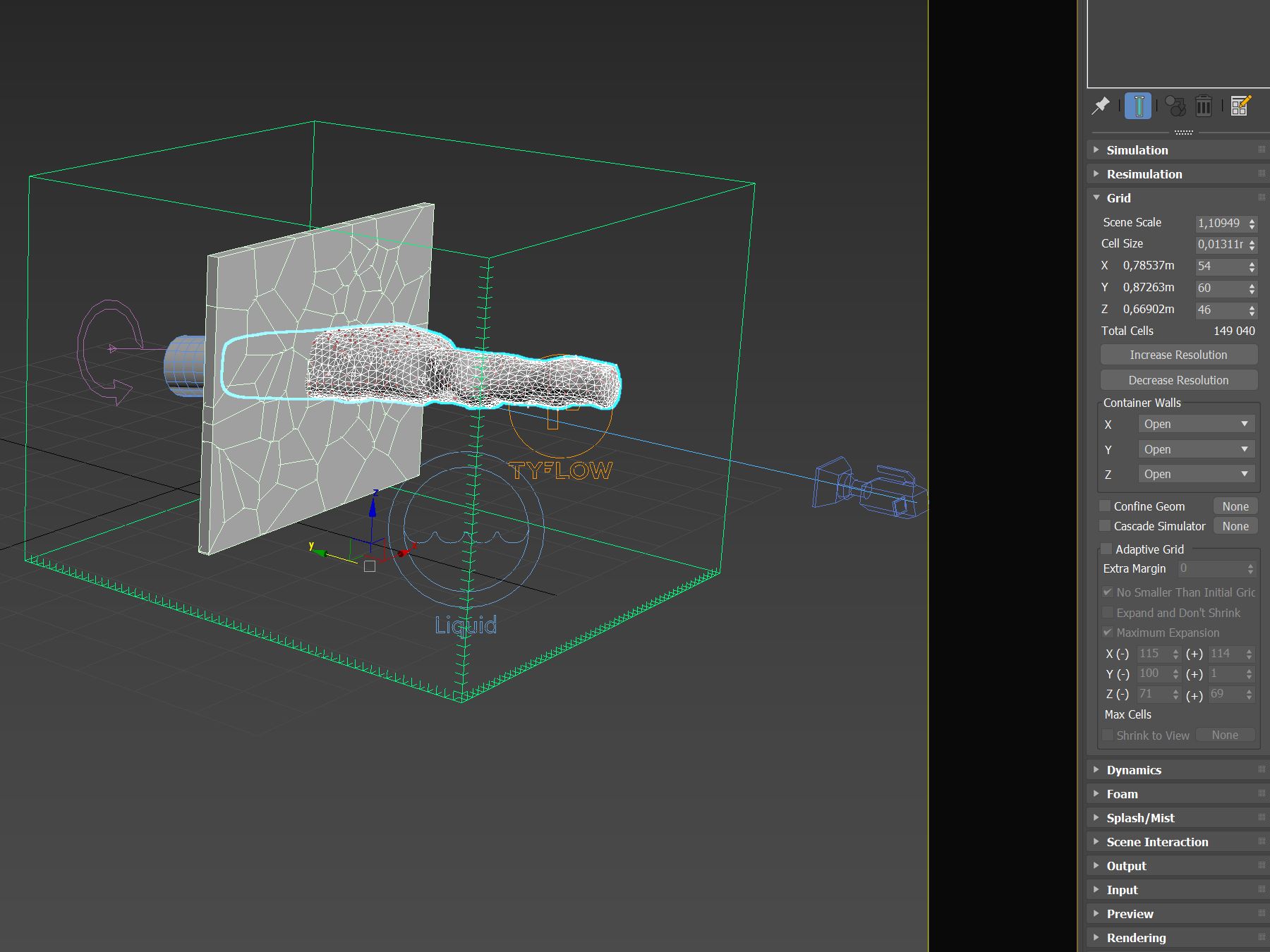This screenshot has height=952, width=1270.
Task: Enable the Cascade Simulator checkbox
Action: 1106,526
